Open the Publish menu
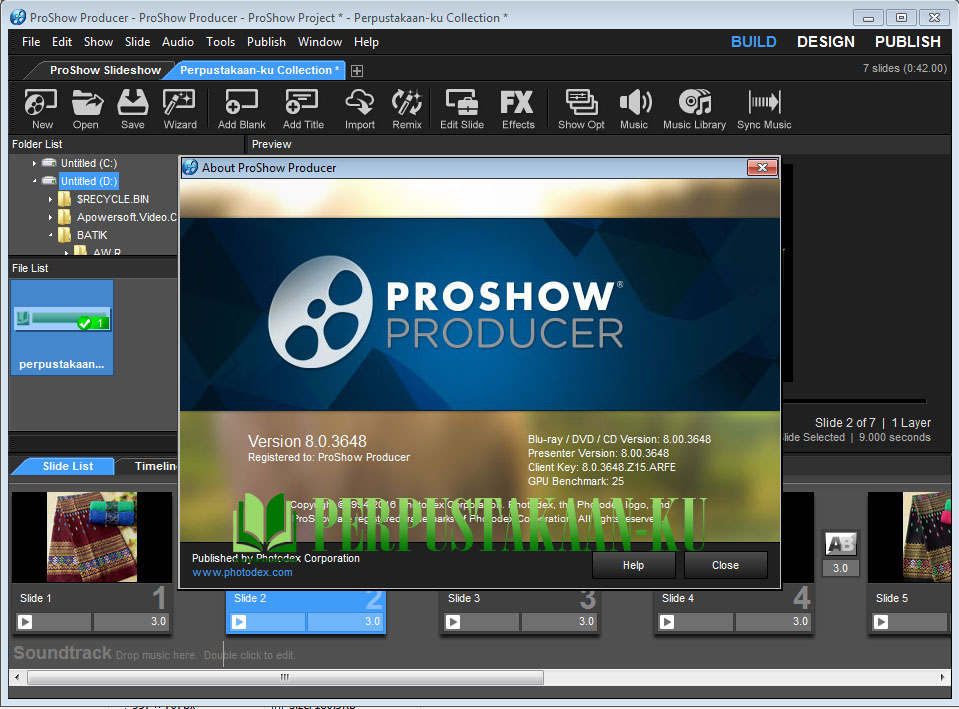959x709 pixels. click(x=267, y=42)
